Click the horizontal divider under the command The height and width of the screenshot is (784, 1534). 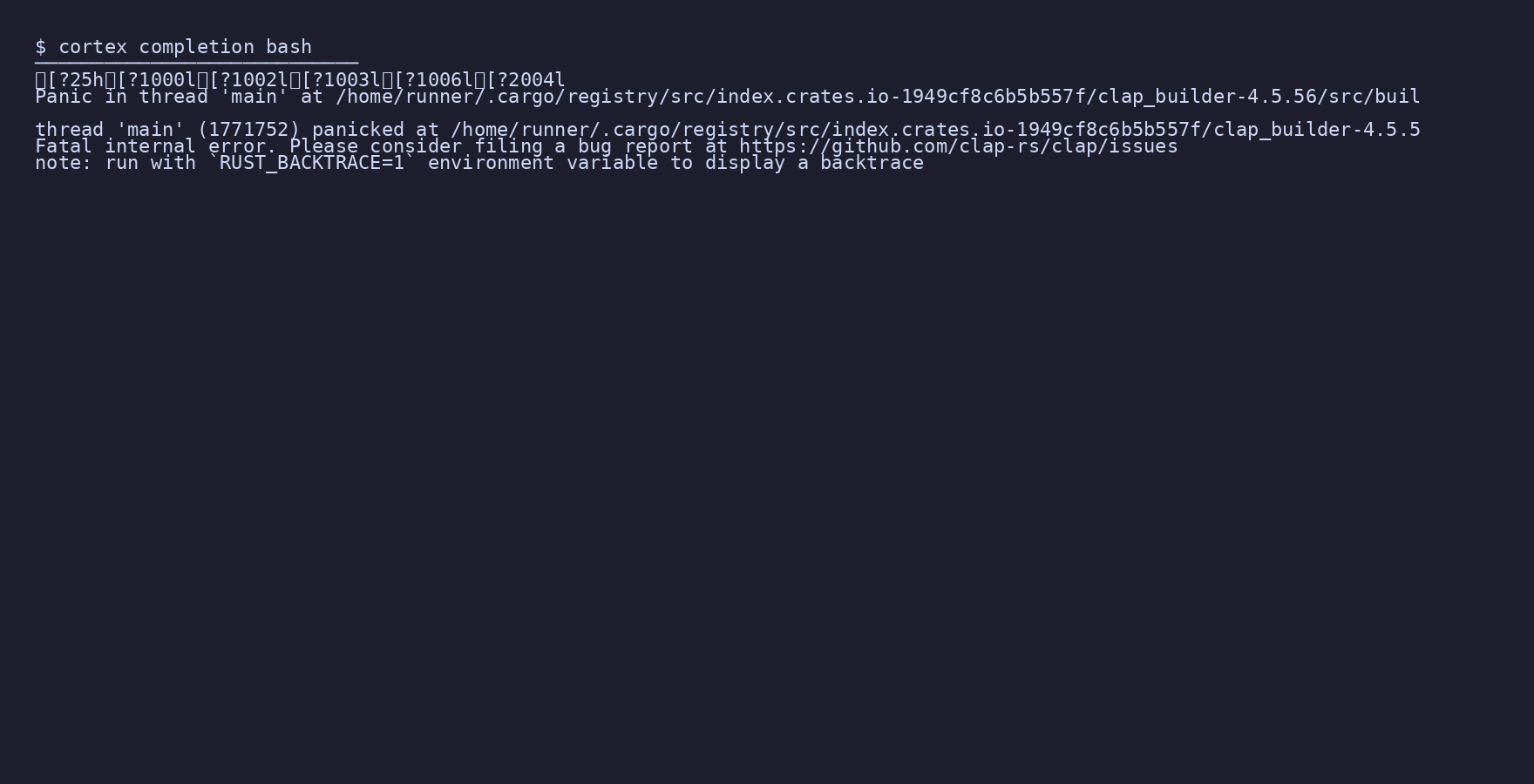(196, 63)
